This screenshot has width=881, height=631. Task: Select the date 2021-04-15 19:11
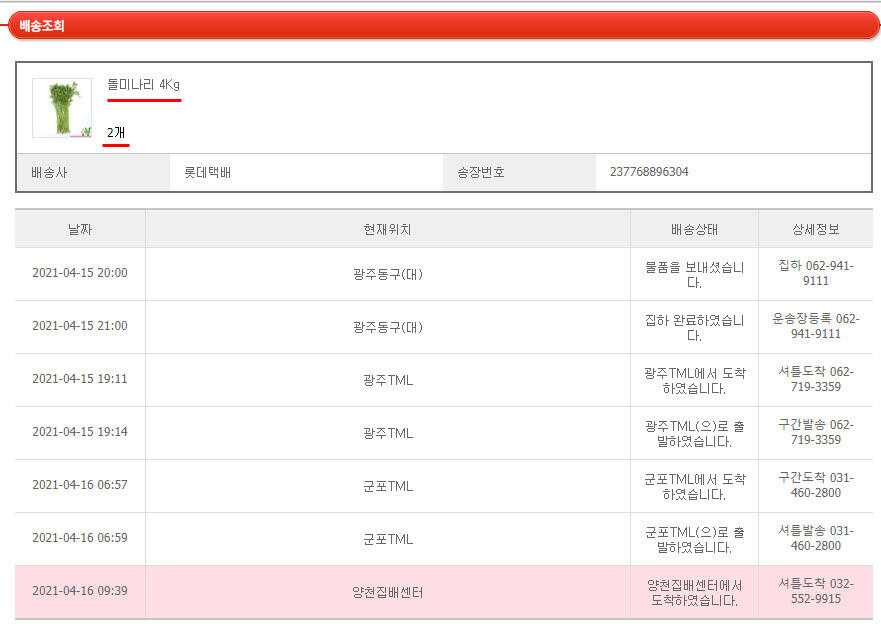click(x=80, y=379)
